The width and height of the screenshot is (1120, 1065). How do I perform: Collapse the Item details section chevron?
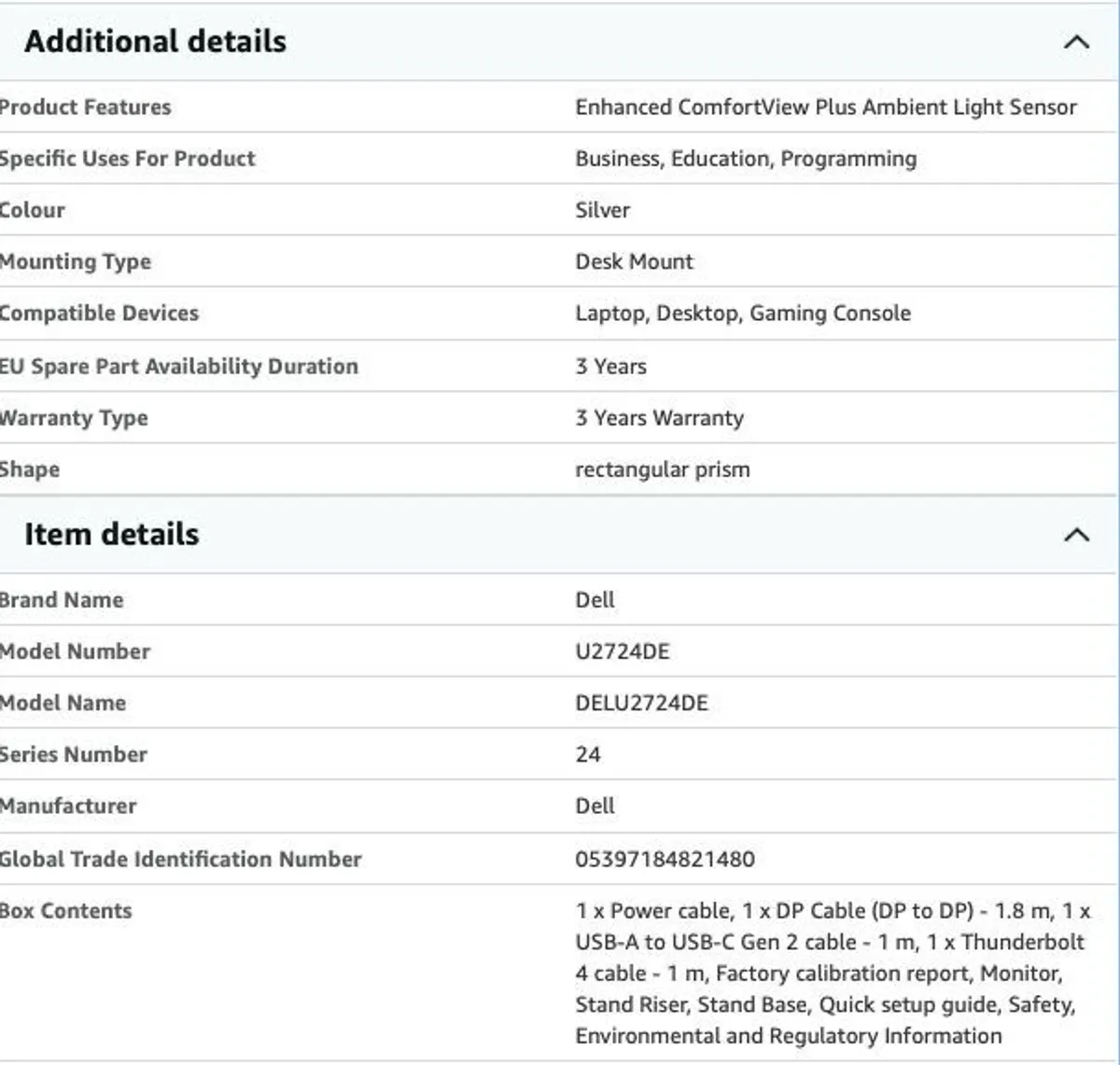pos(1078,534)
